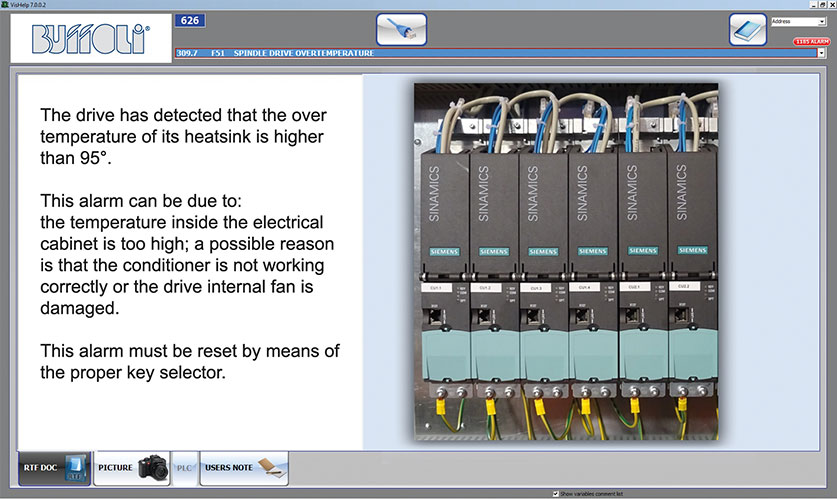Viewport: 837px width, 499px height.
Task: Click the network cable connection icon
Action: tap(401, 29)
